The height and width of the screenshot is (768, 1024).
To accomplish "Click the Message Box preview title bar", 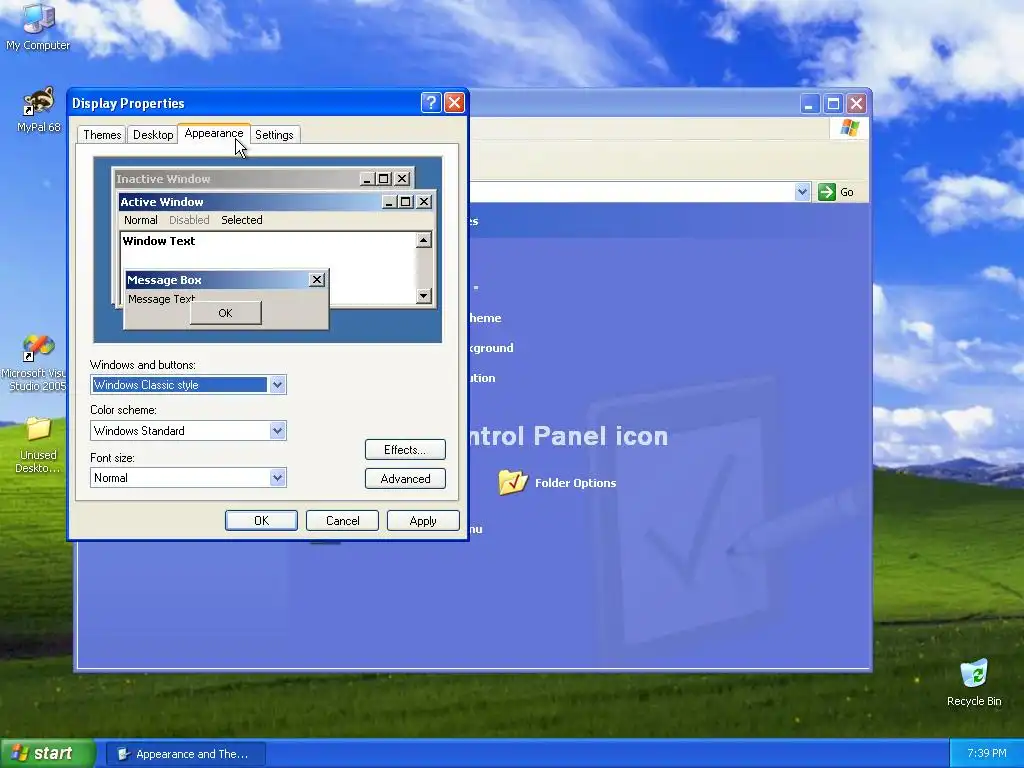I will click(225, 280).
